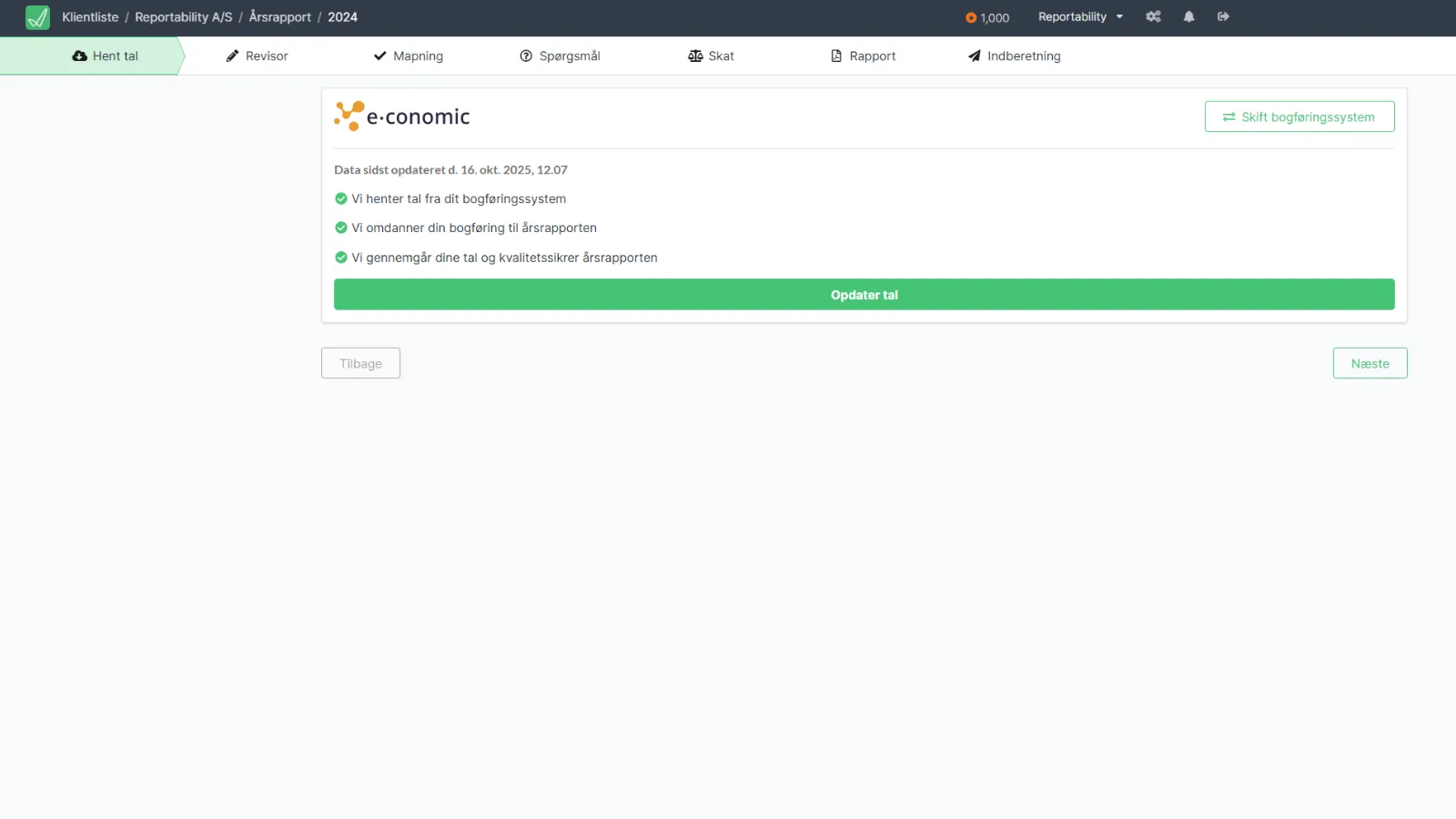
Task: Click the Tilbage button
Action: coord(360,363)
